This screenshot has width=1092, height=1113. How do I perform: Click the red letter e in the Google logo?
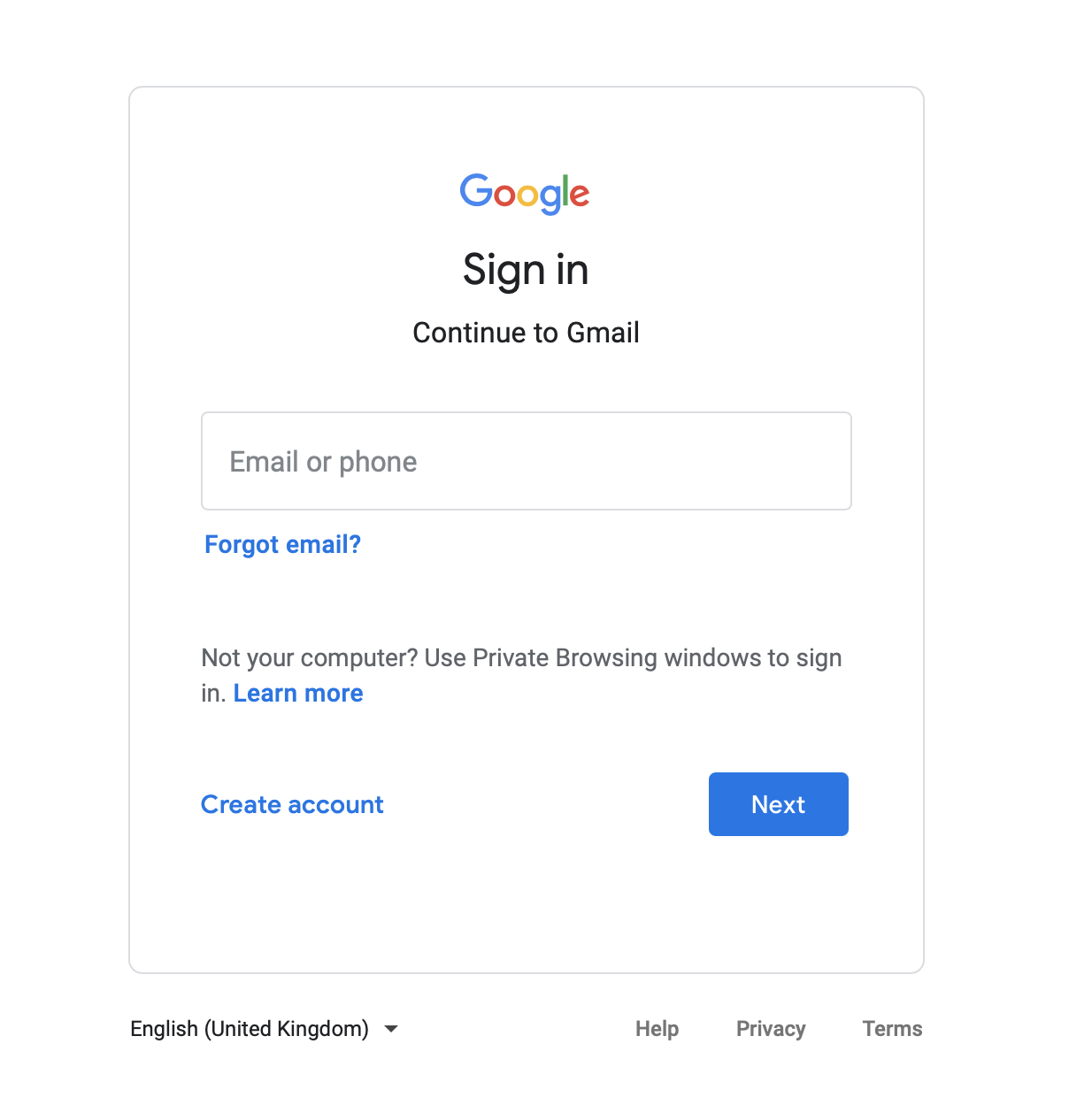tap(580, 196)
